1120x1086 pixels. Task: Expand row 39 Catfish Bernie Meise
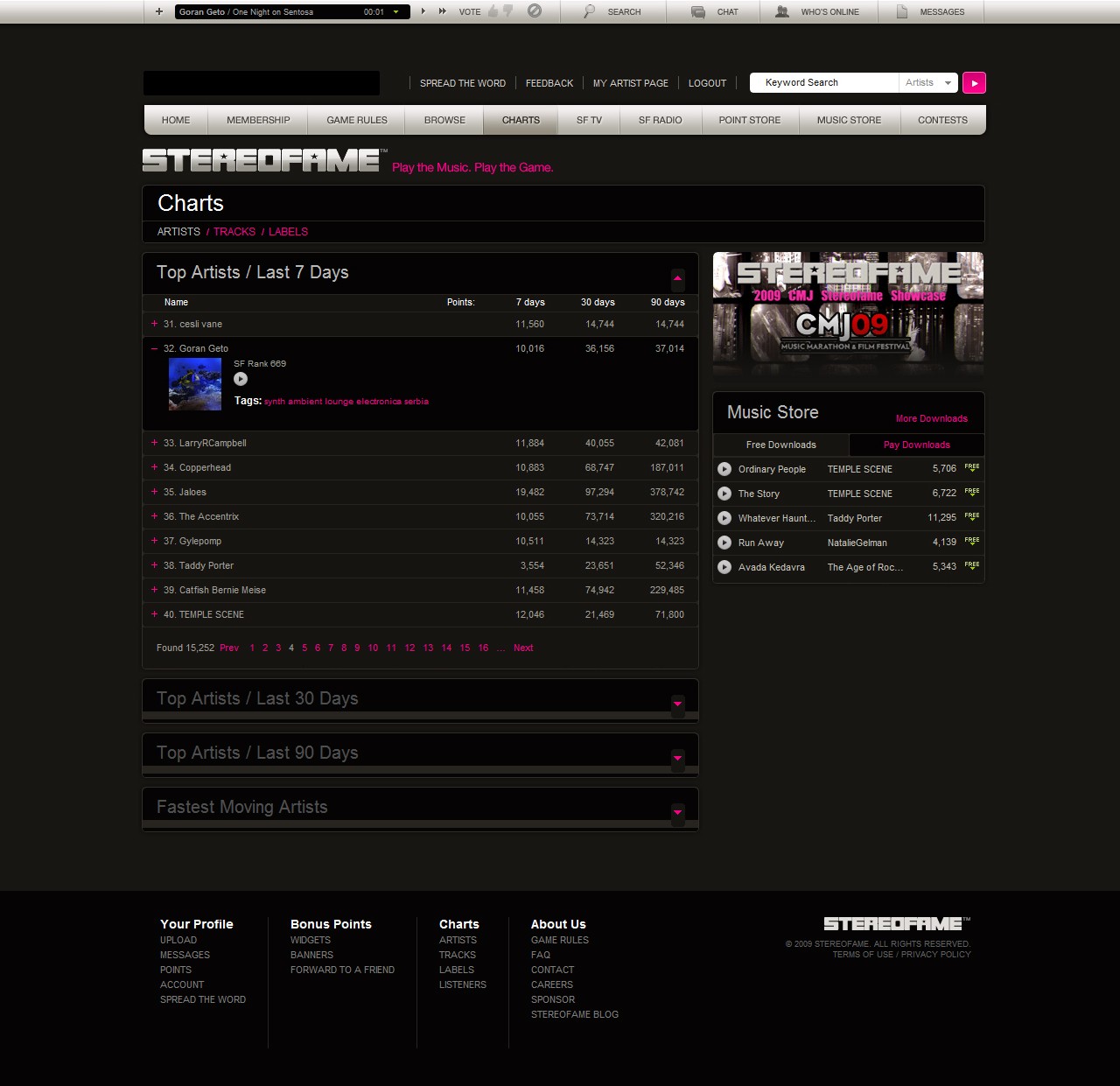click(155, 590)
